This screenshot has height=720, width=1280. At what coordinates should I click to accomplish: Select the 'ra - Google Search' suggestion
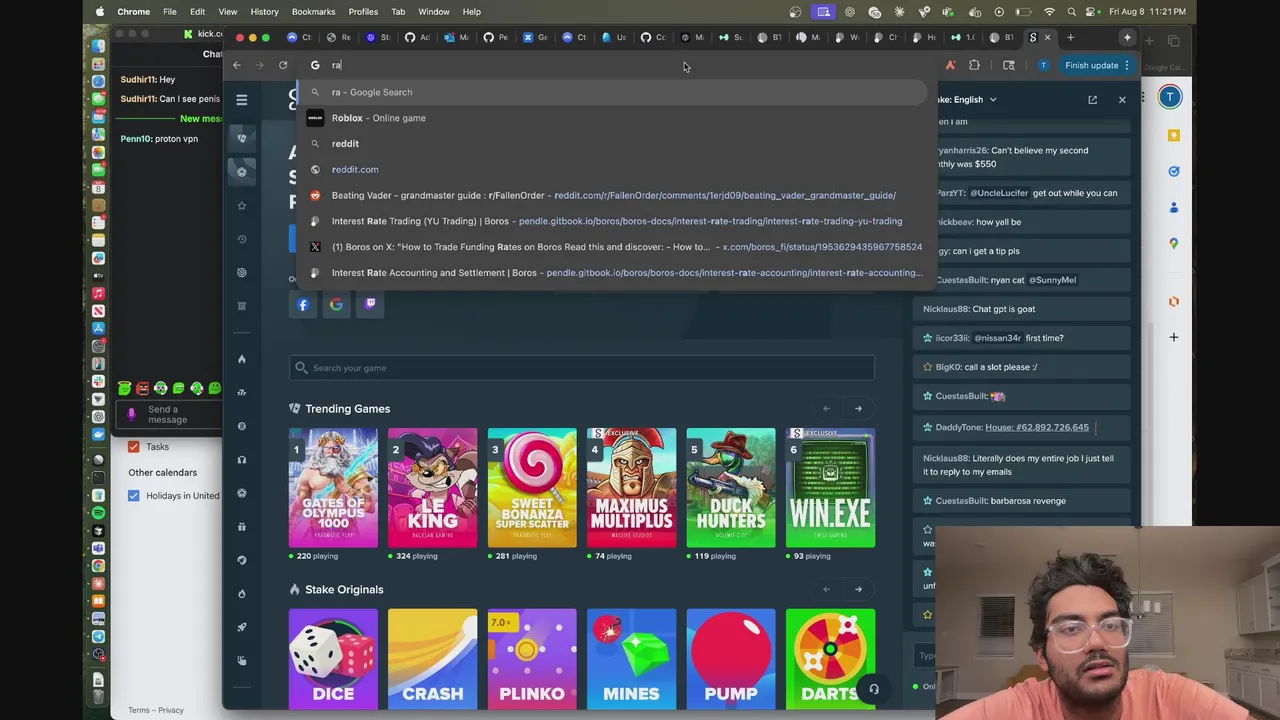612,92
